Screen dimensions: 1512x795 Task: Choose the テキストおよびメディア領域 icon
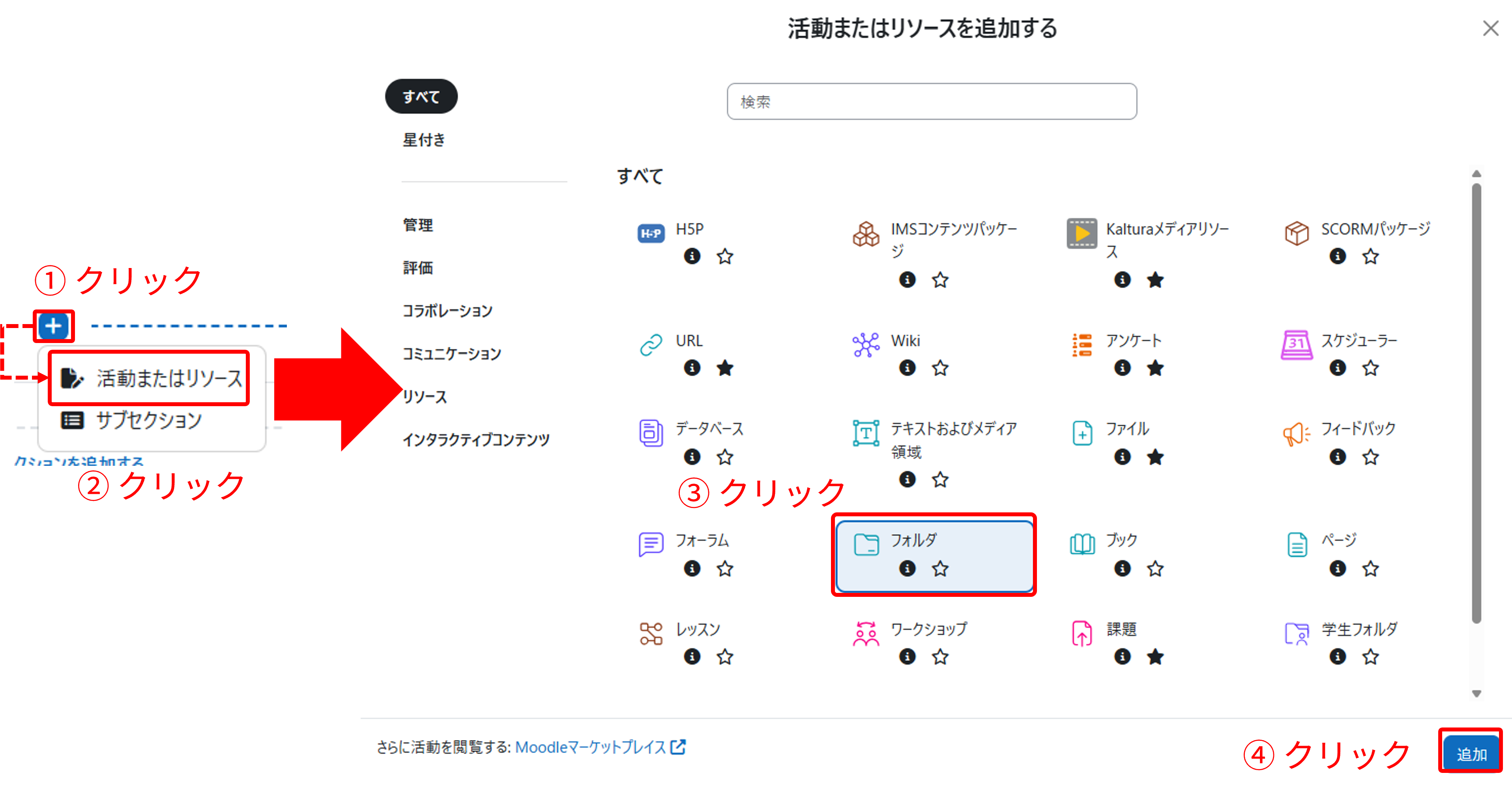[x=866, y=433]
